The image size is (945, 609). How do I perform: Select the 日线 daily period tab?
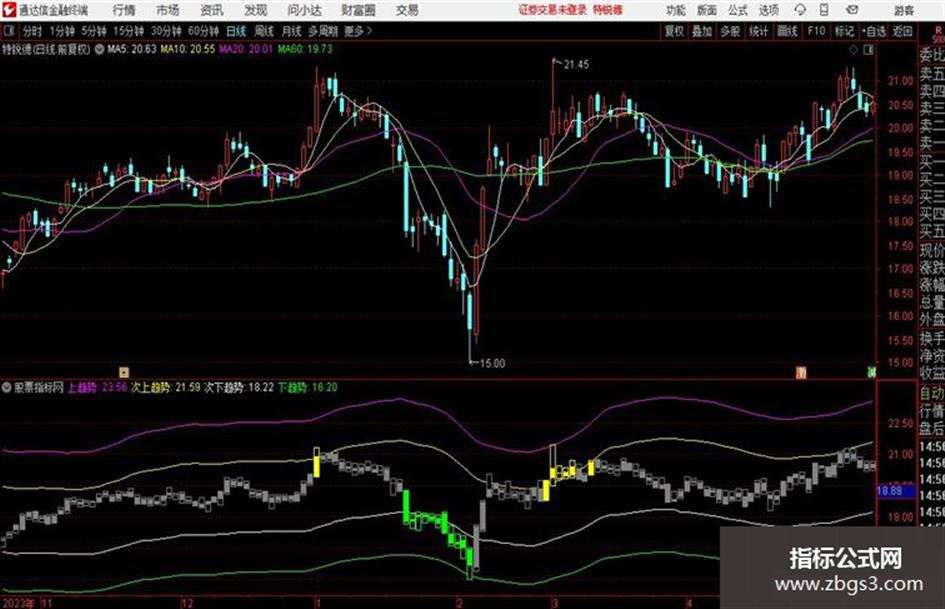tap(236, 31)
